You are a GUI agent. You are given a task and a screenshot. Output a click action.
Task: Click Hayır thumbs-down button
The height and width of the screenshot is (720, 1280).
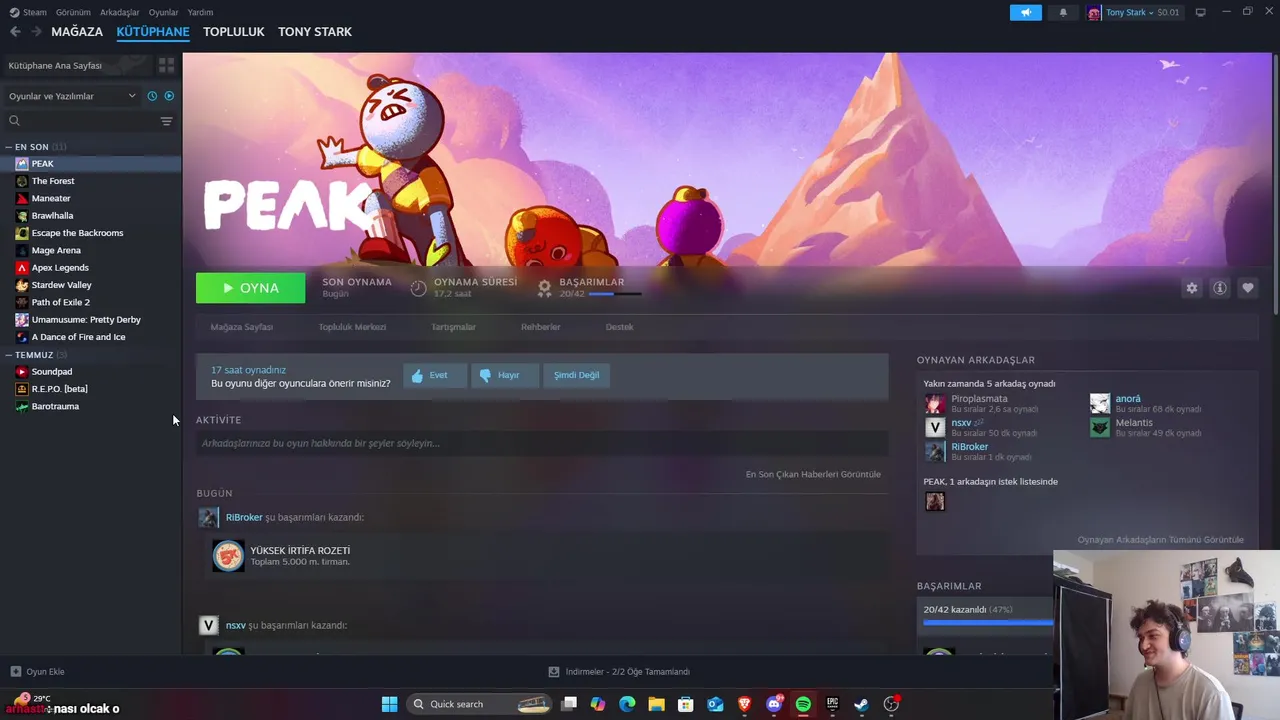[504, 375]
